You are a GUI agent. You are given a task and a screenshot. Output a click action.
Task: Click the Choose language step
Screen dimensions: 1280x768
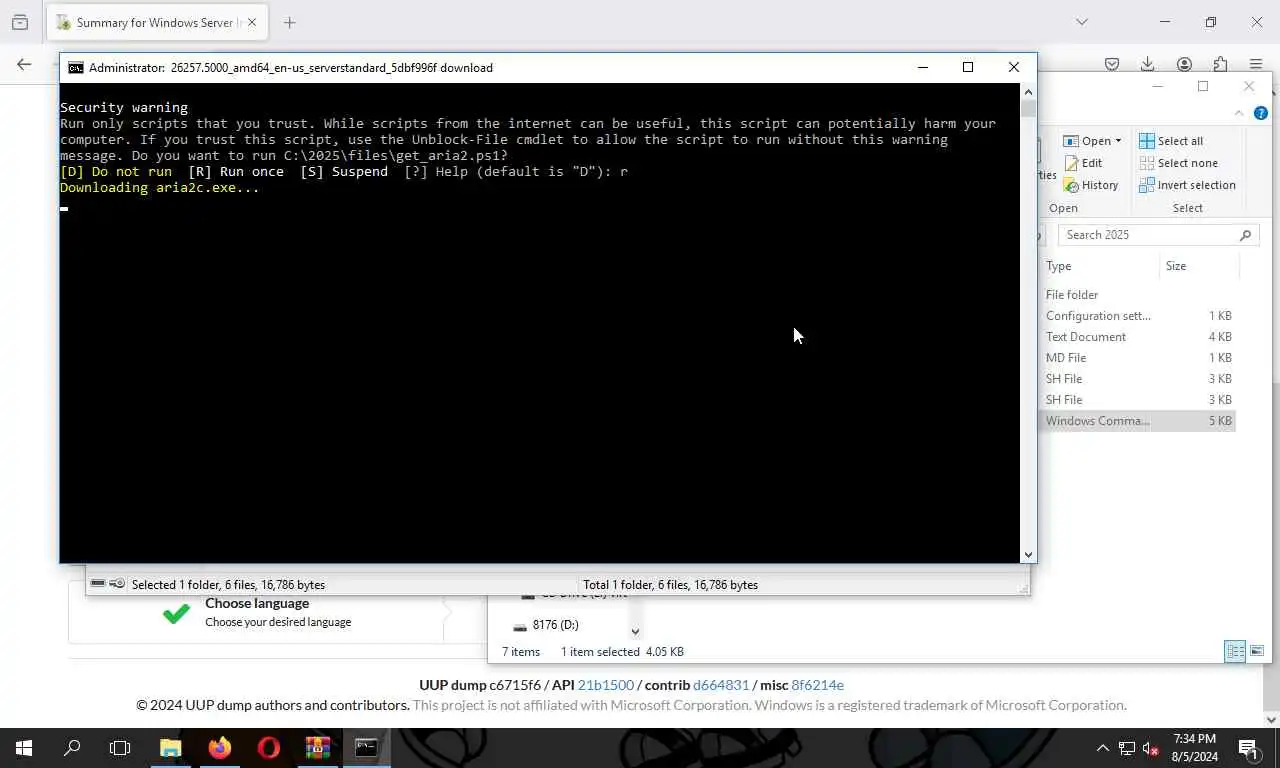coord(257,612)
